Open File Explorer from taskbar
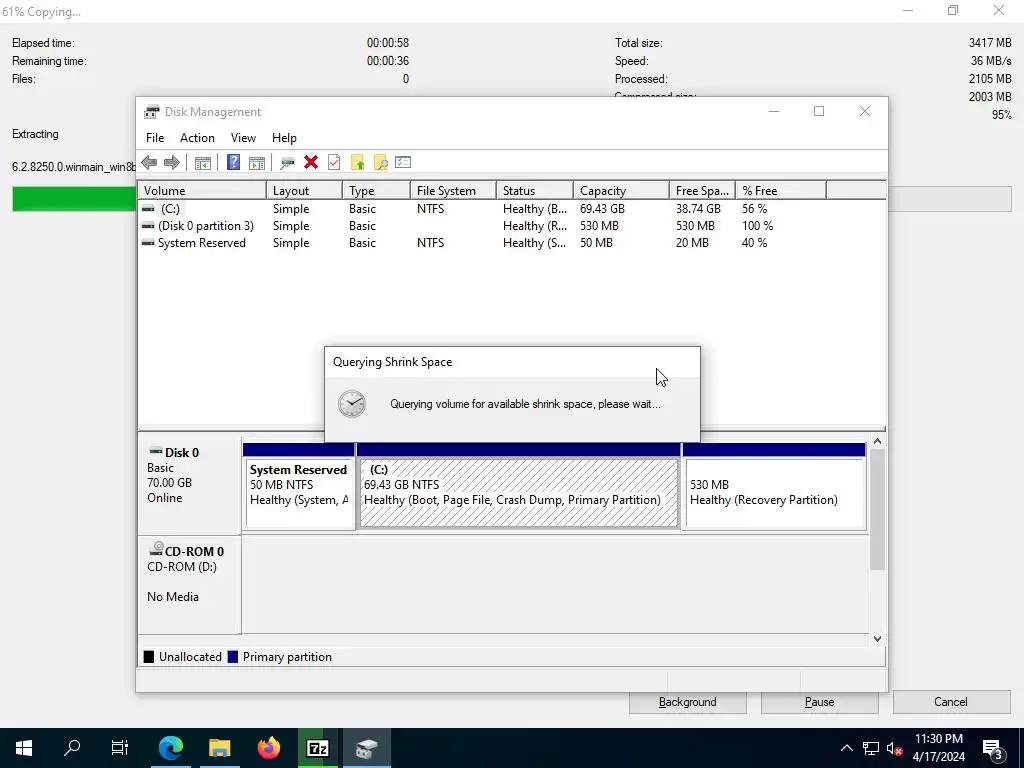 pos(219,748)
